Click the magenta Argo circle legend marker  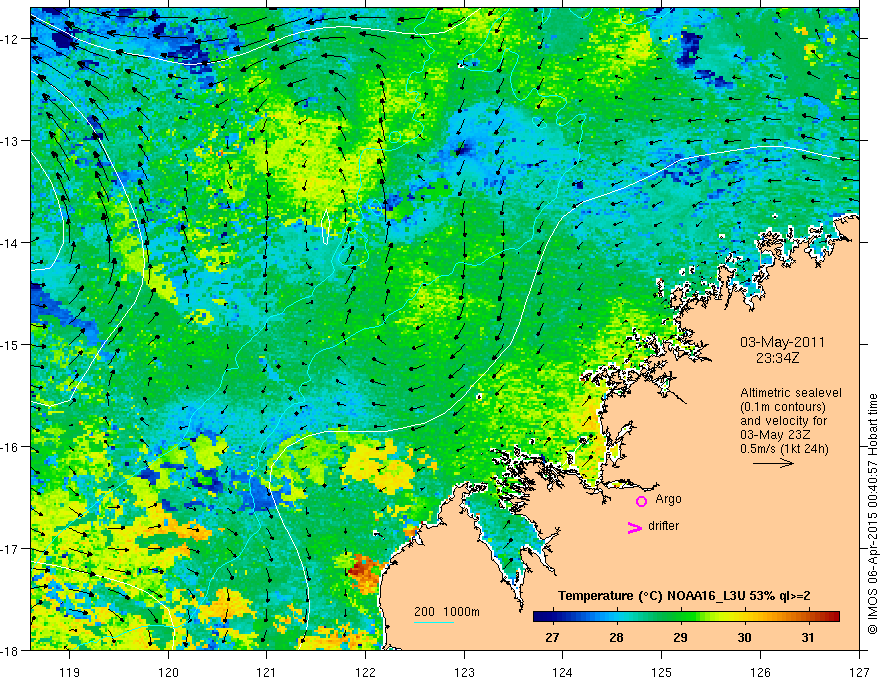(641, 501)
